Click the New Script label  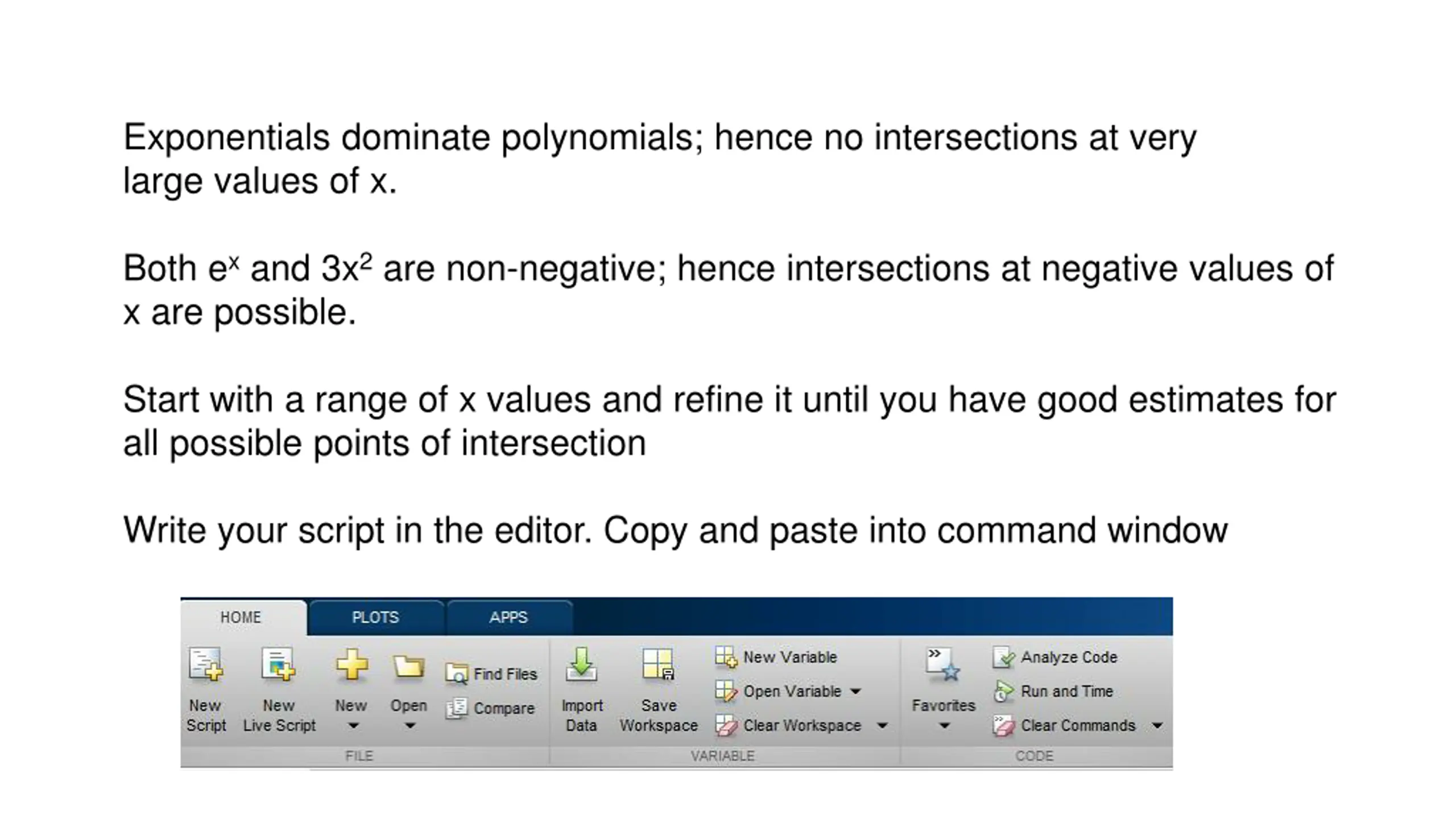click(x=206, y=715)
